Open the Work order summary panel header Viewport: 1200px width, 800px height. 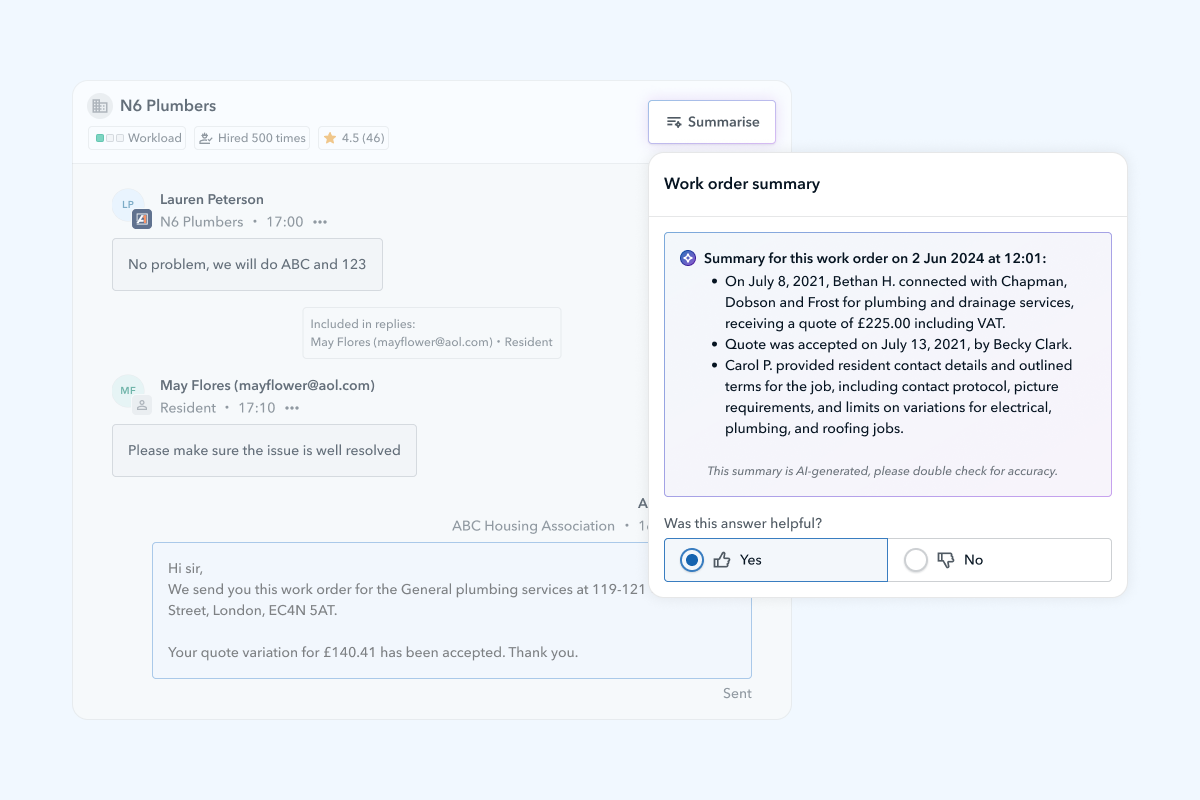tap(742, 184)
